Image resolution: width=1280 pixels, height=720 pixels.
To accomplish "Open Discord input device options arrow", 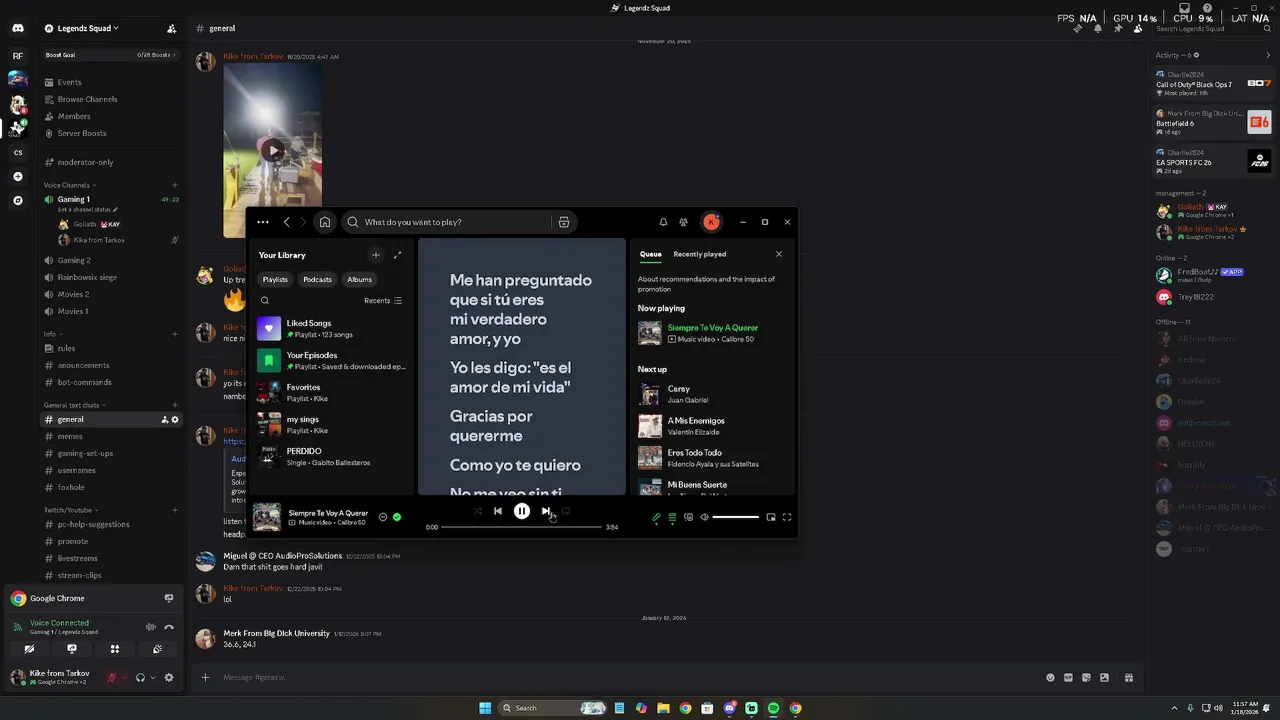I will pyautogui.click(x=124, y=677).
